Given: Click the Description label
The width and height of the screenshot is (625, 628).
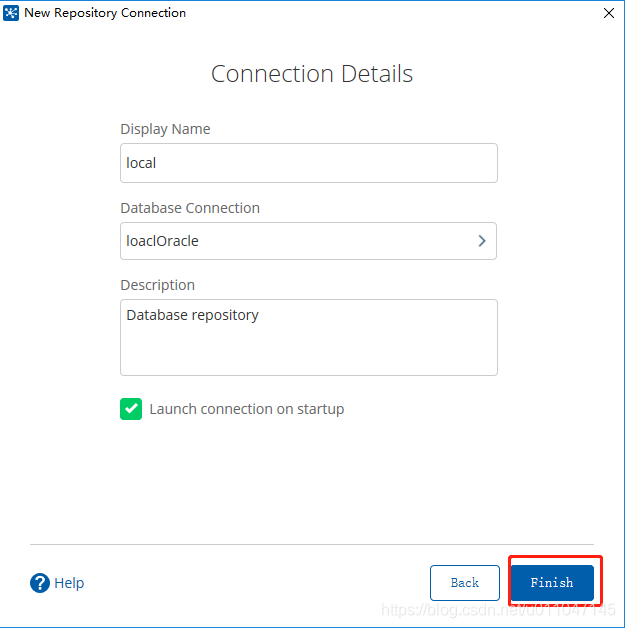Looking at the screenshot, I should tap(158, 285).
